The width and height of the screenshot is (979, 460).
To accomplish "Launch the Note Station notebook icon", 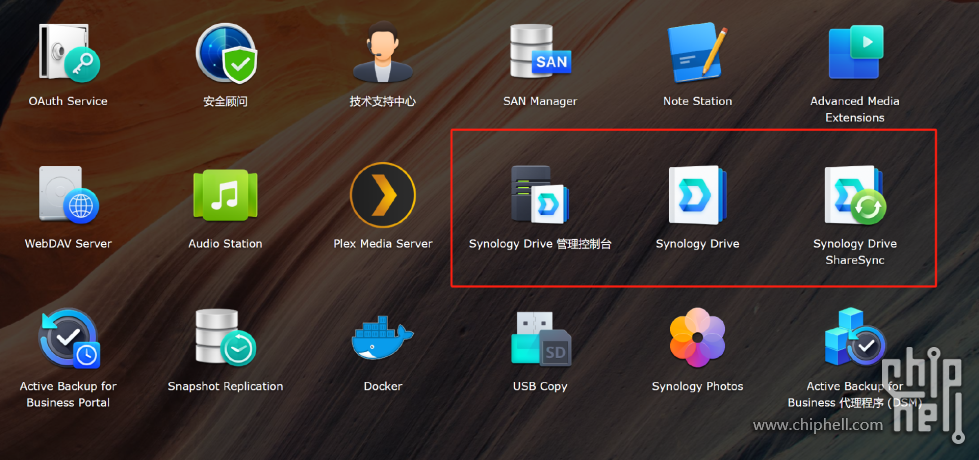I will 697,52.
